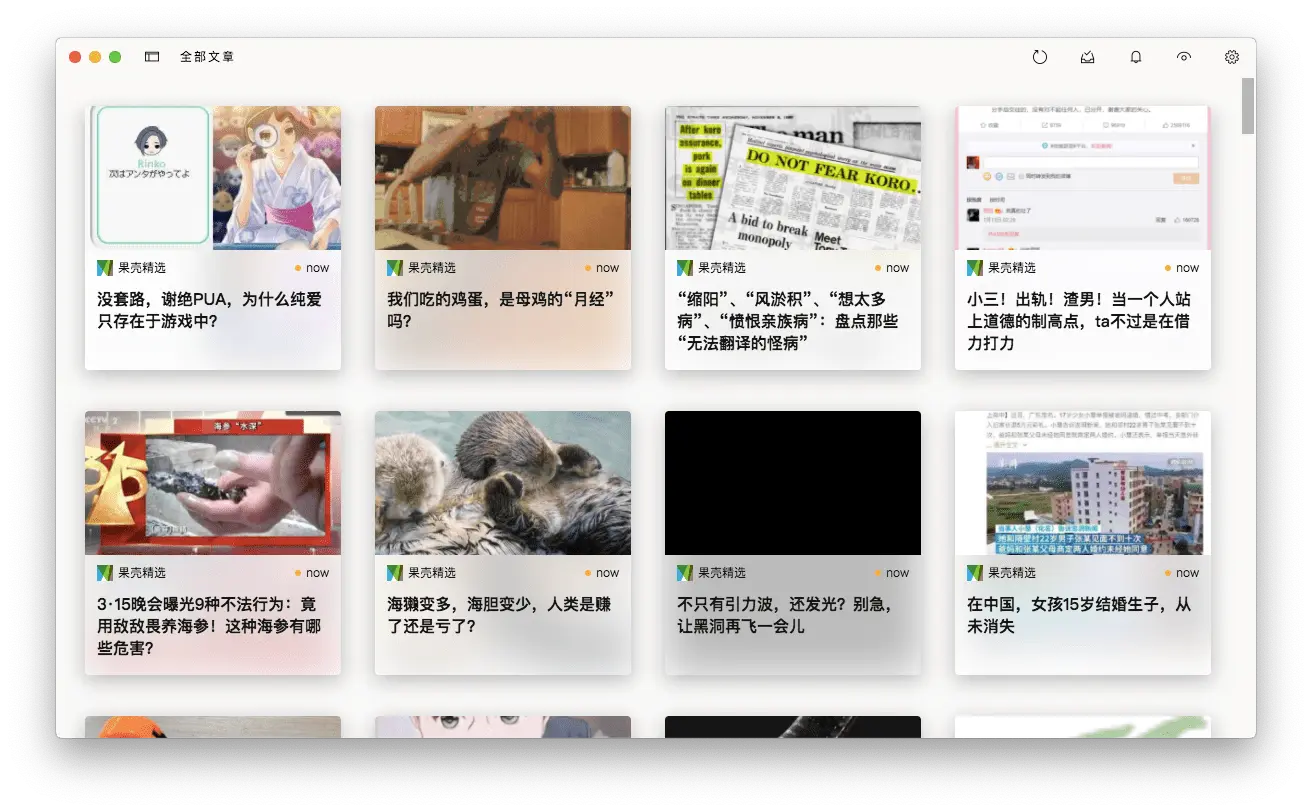
Task: Click the black thumbnail of black hole article
Action: [x=792, y=482]
